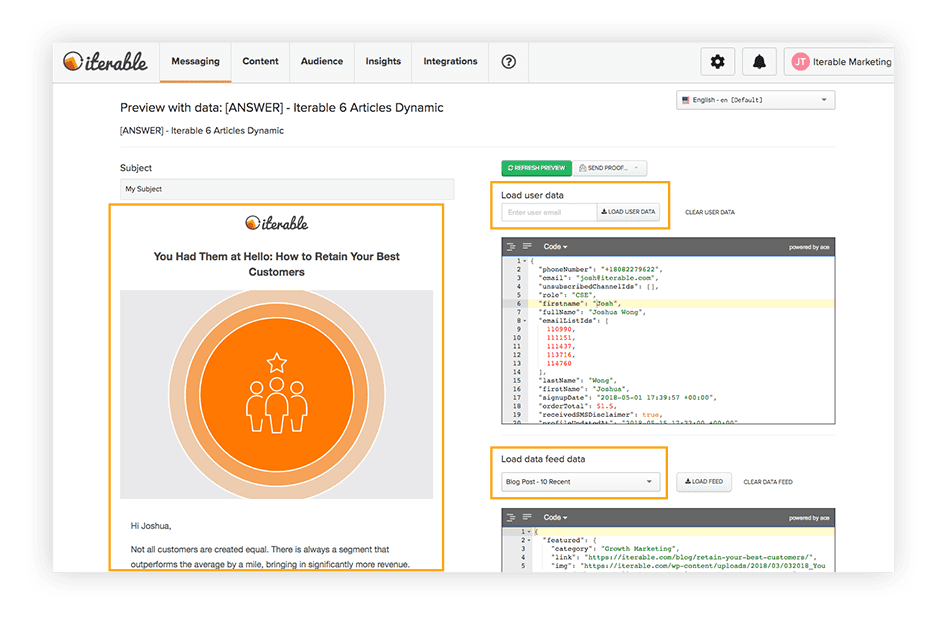Click the Clear Data Feed link

point(768,482)
